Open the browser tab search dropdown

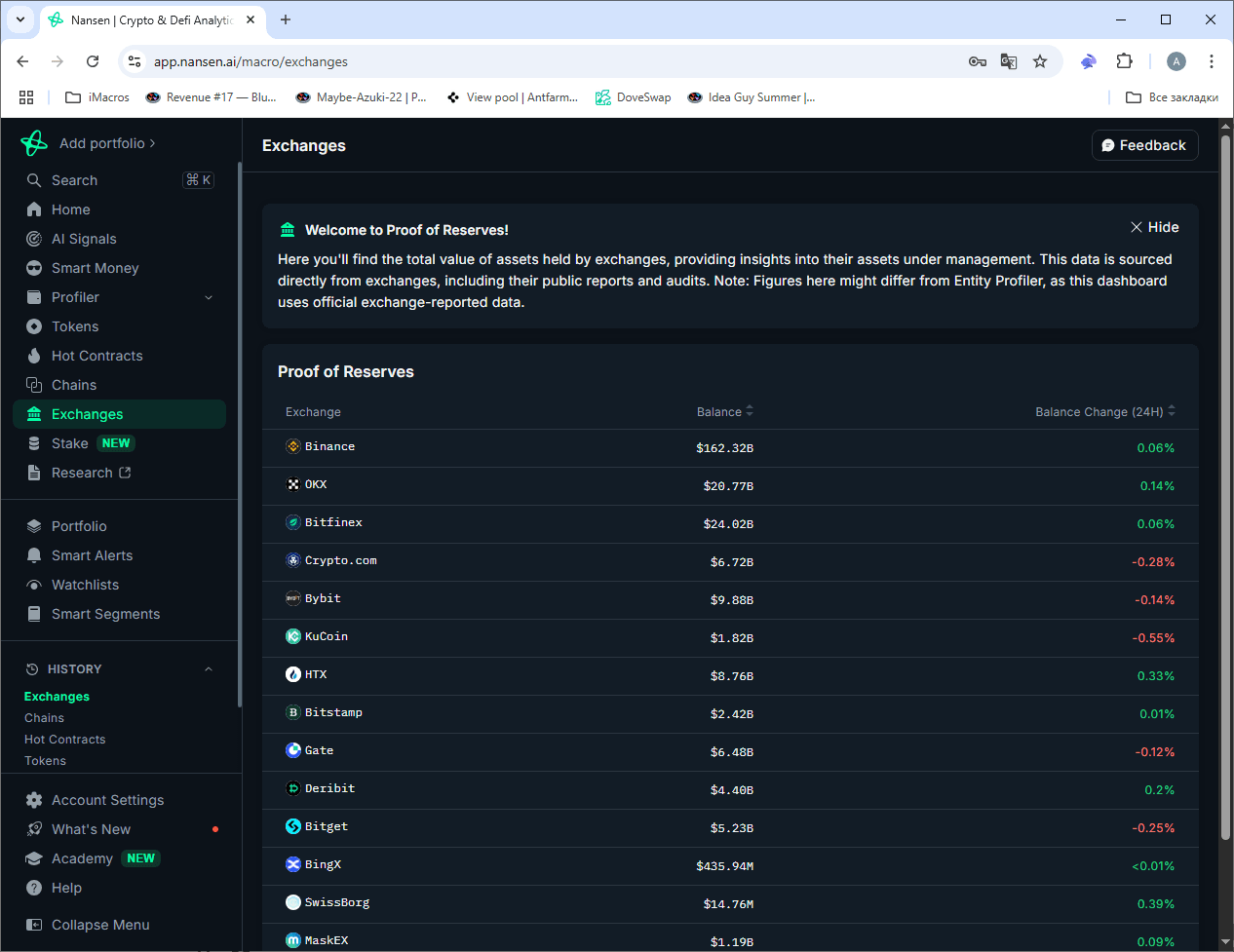20,19
